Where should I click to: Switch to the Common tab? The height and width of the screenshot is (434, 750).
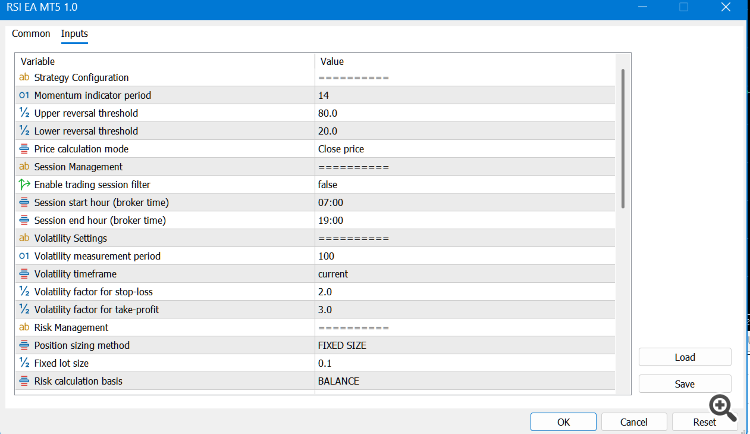[31, 33]
